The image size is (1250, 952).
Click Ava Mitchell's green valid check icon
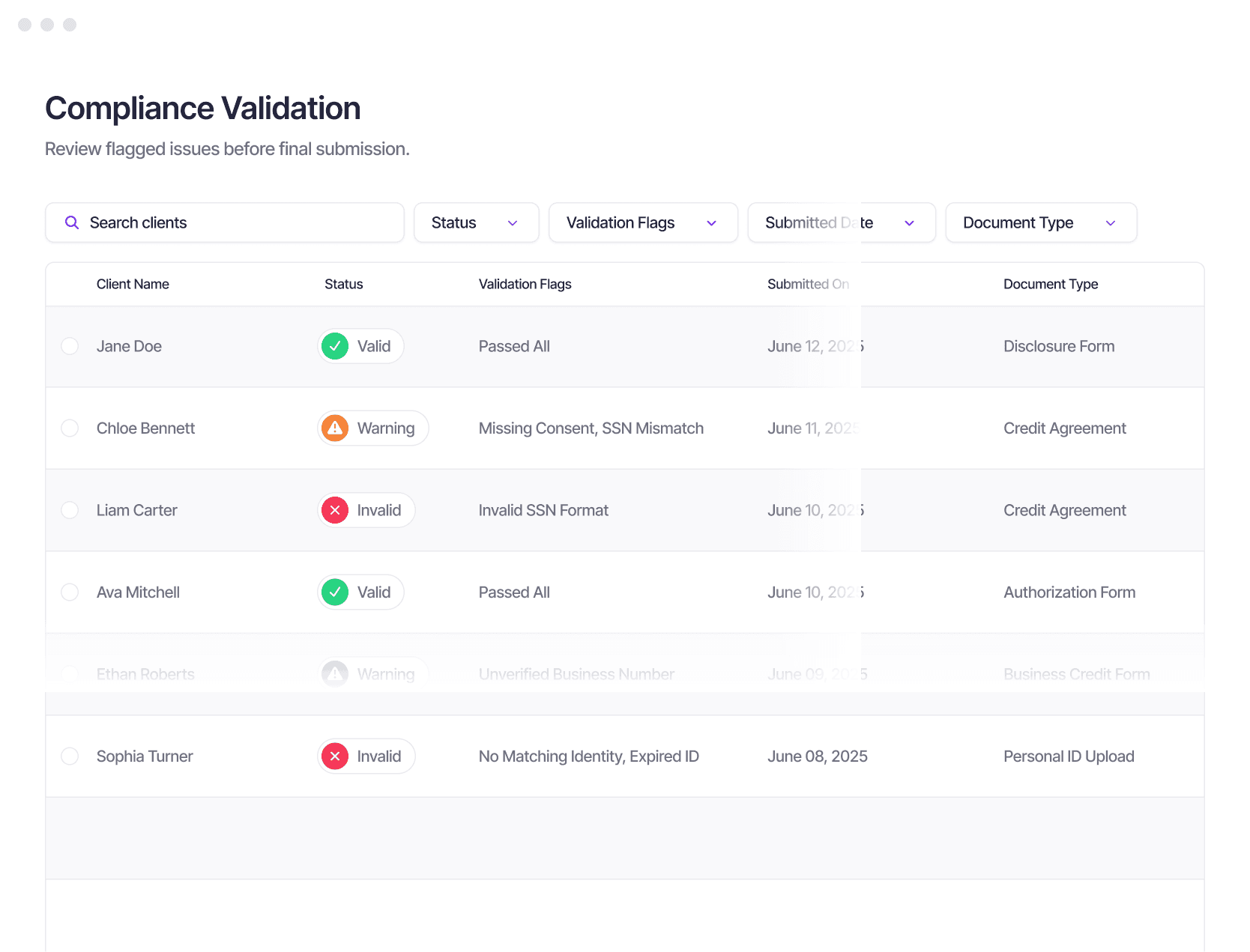coord(335,592)
